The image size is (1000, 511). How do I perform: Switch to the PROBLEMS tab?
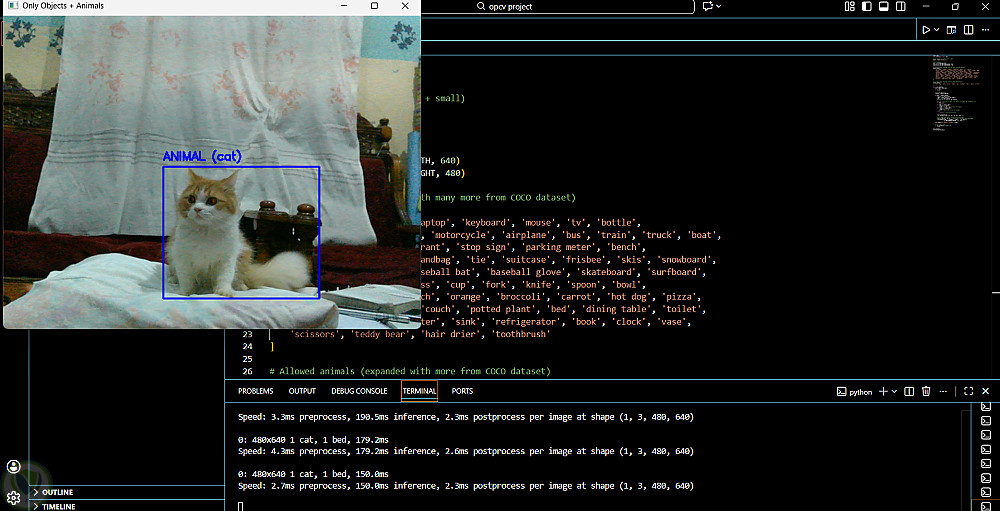256,391
